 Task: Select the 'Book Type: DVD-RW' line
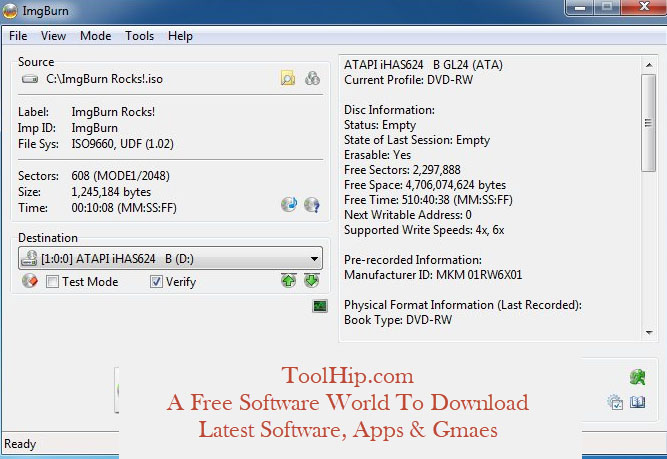tap(398, 320)
